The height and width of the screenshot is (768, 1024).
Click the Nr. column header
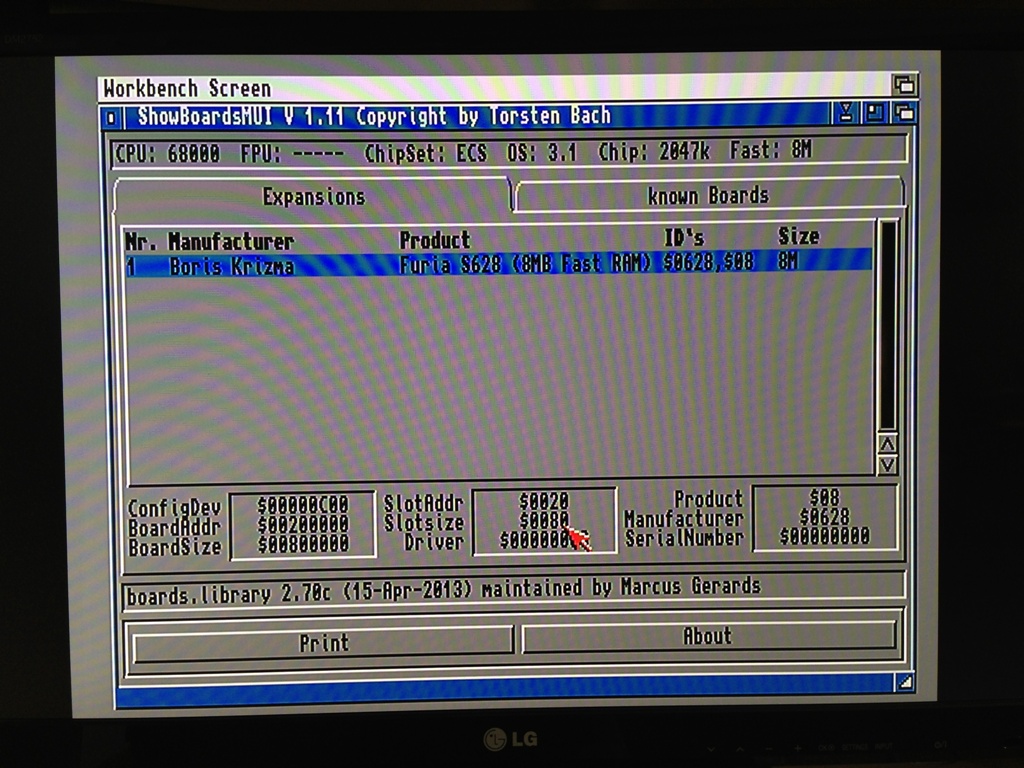[x=141, y=242]
